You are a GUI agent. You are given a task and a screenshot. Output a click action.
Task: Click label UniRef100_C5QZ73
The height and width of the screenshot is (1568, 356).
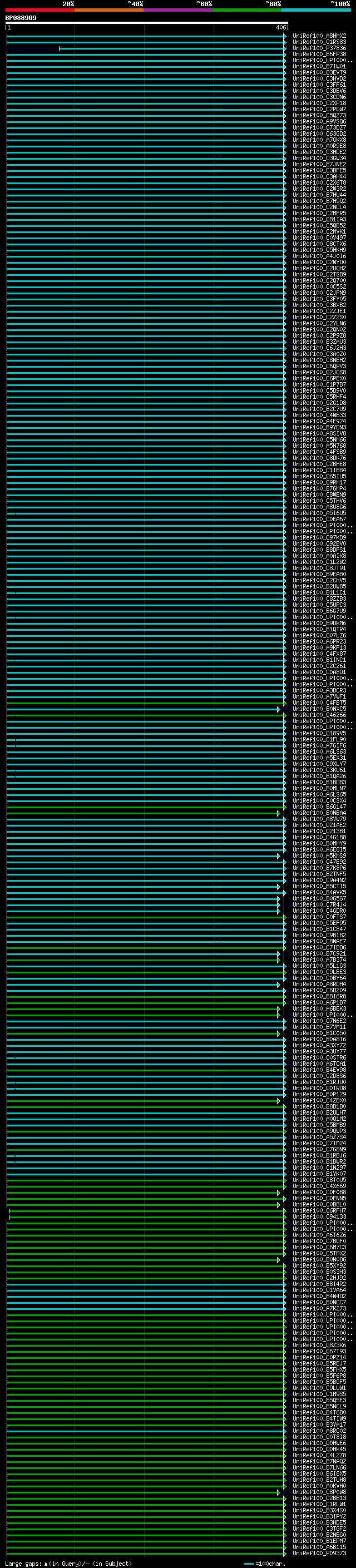tap(319, 115)
